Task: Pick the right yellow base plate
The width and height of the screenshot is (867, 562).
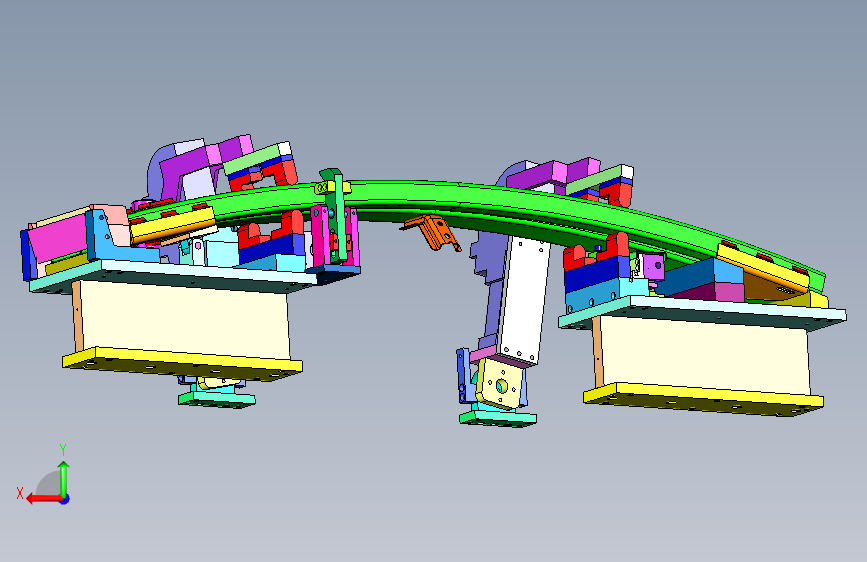Action: coord(703,399)
